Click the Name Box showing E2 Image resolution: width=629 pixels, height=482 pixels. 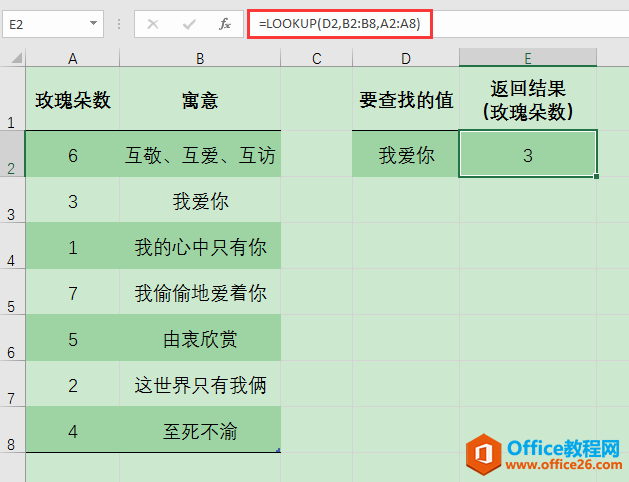(45, 24)
